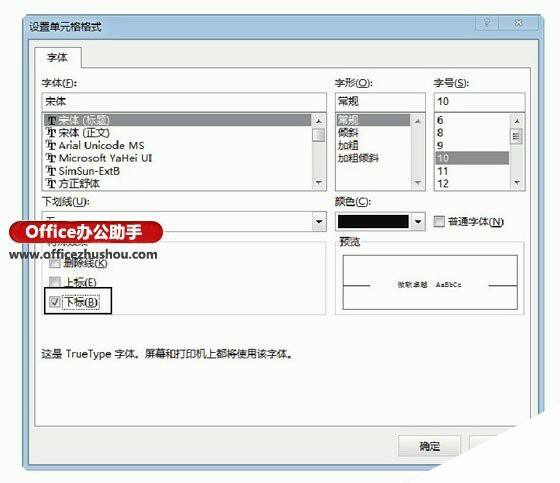Close the 设置单元格格式 dialog
This screenshot has height=483, width=560.
(x=518, y=23)
